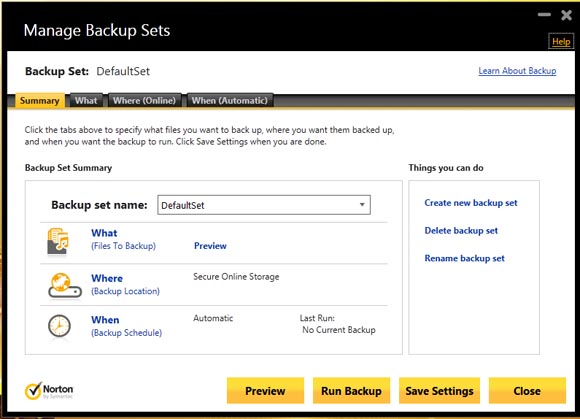Image resolution: width=580 pixels, height=419 pixels.
Task: Click the Run Backup button
Action: tap(351, 391)
